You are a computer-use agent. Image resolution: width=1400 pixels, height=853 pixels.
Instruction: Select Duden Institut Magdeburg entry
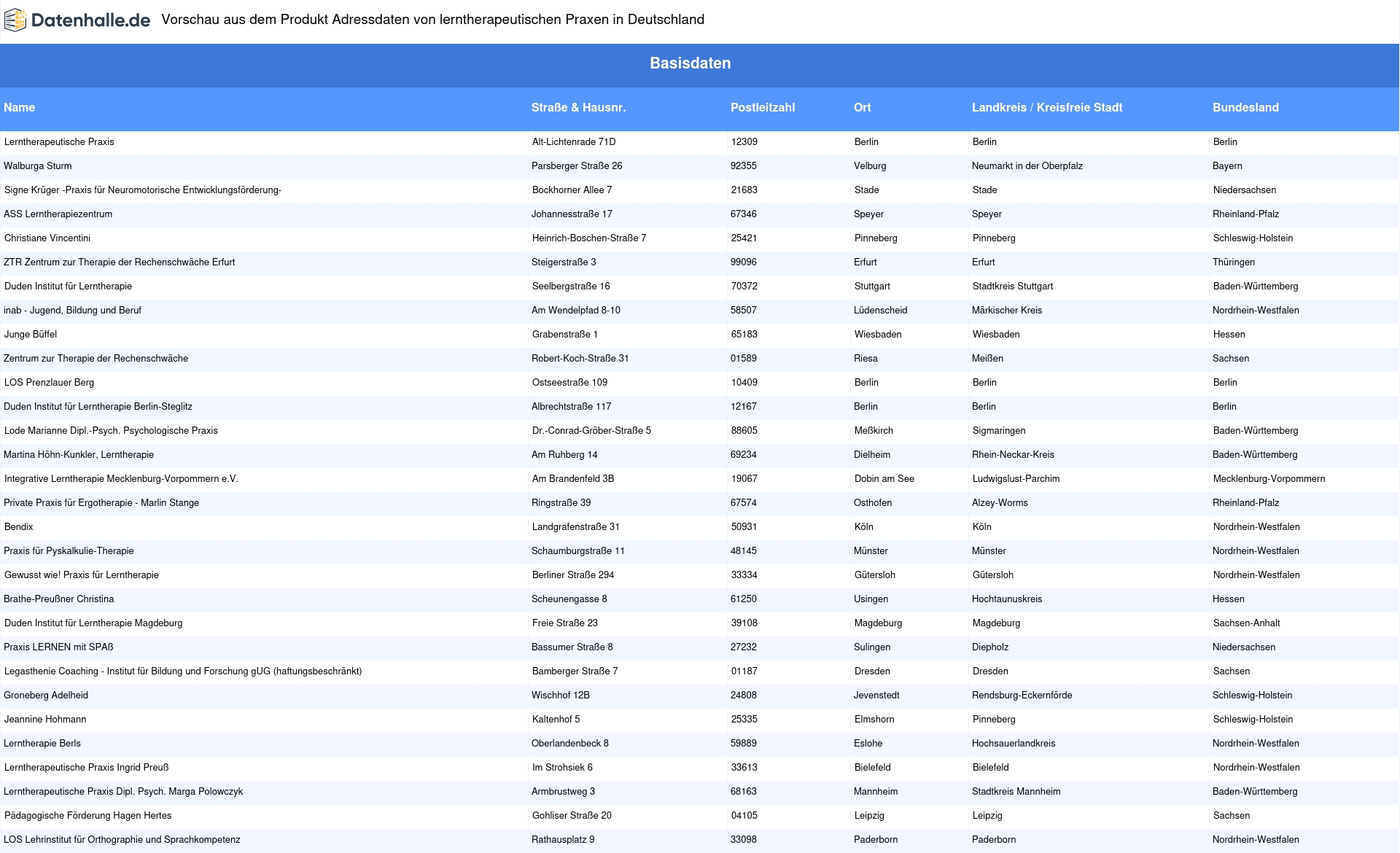[x=93, y=623]
